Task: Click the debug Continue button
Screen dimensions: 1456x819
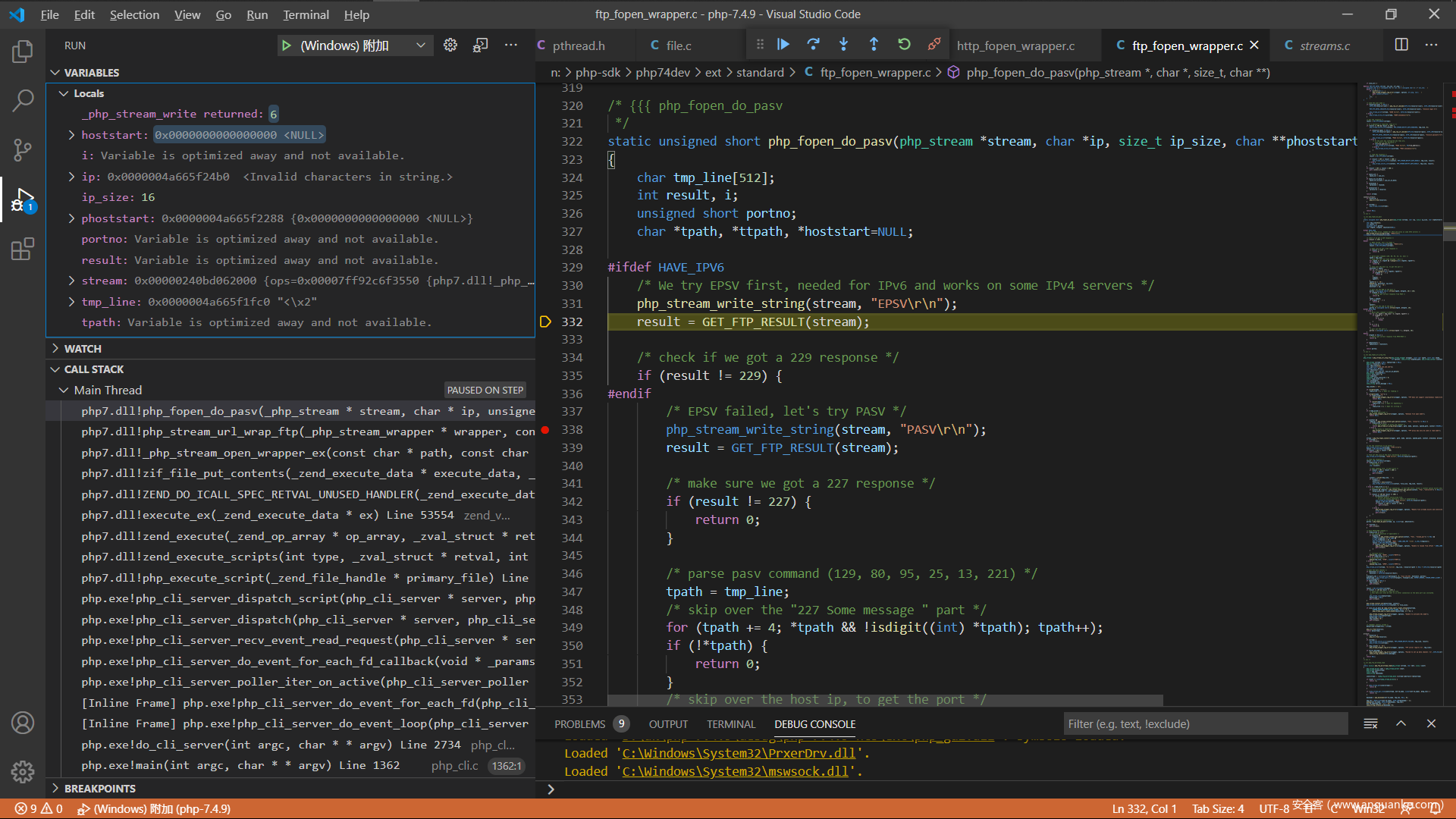Action: pos(783,45)
